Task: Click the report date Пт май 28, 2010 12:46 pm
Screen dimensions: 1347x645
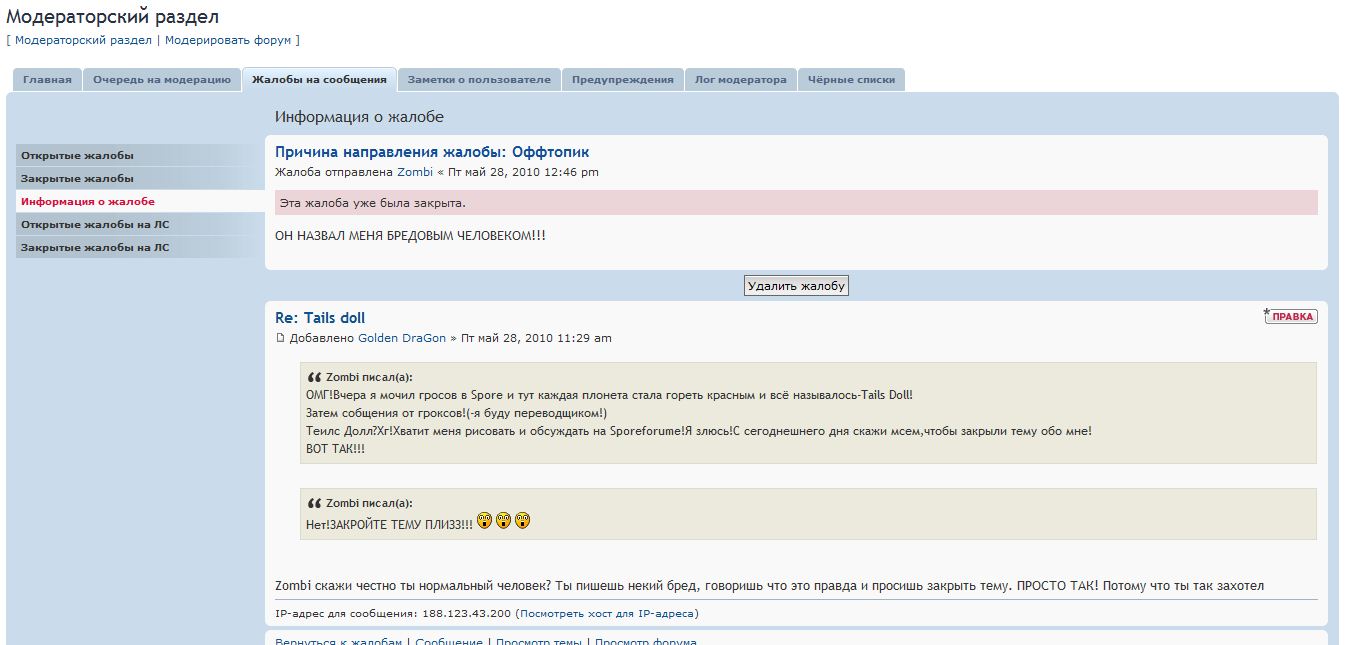Action: point(523,172)
